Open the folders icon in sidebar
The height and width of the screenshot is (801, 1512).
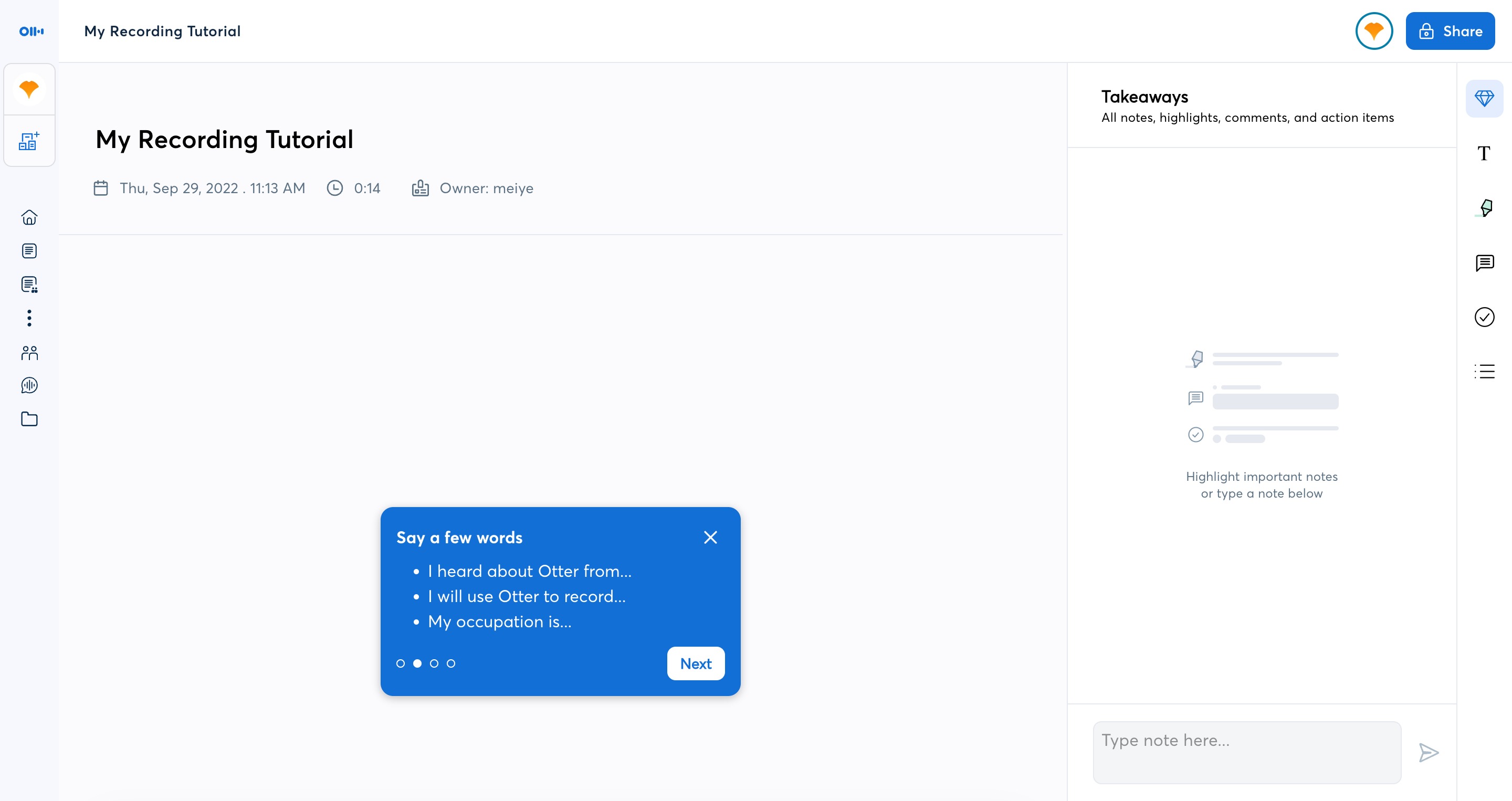29,419
